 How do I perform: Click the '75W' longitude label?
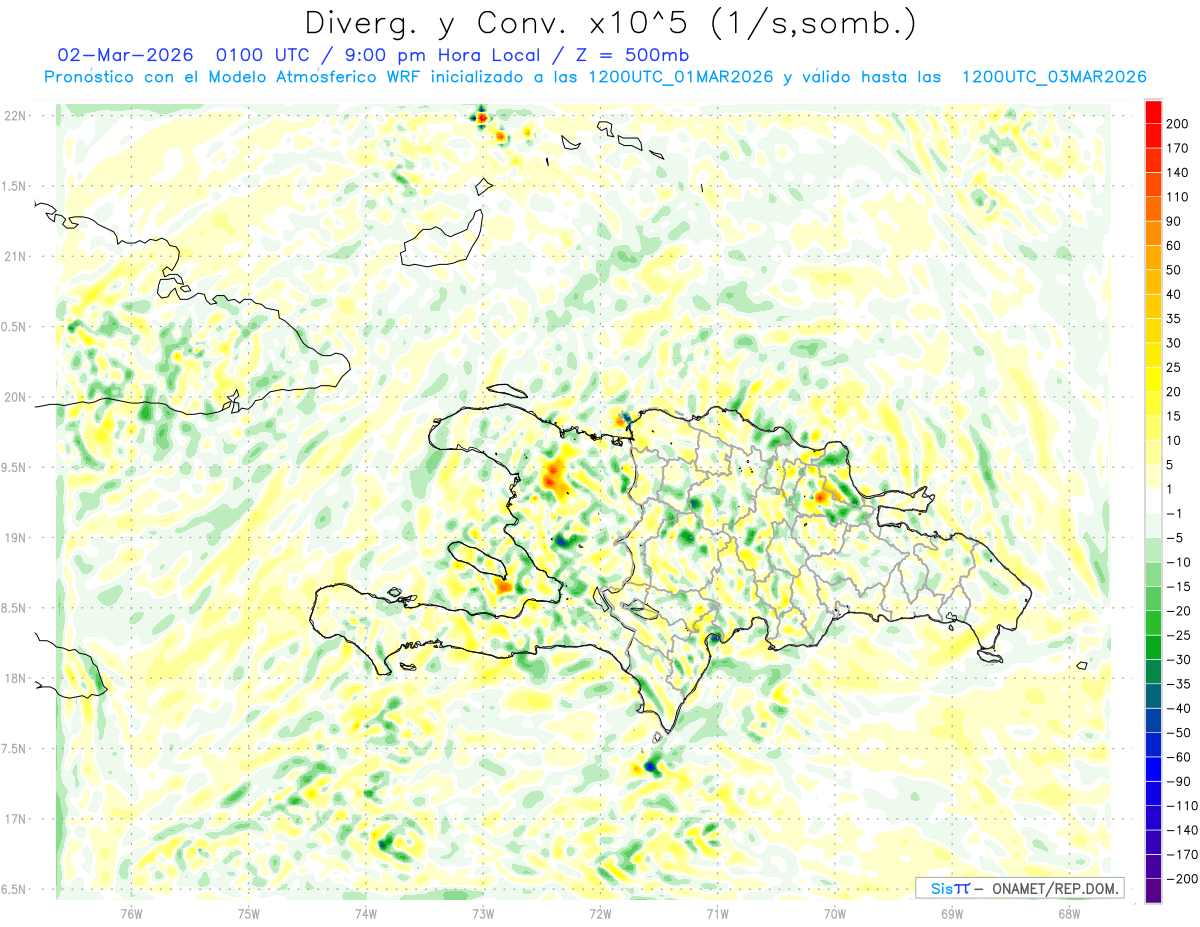coord(249,913)
